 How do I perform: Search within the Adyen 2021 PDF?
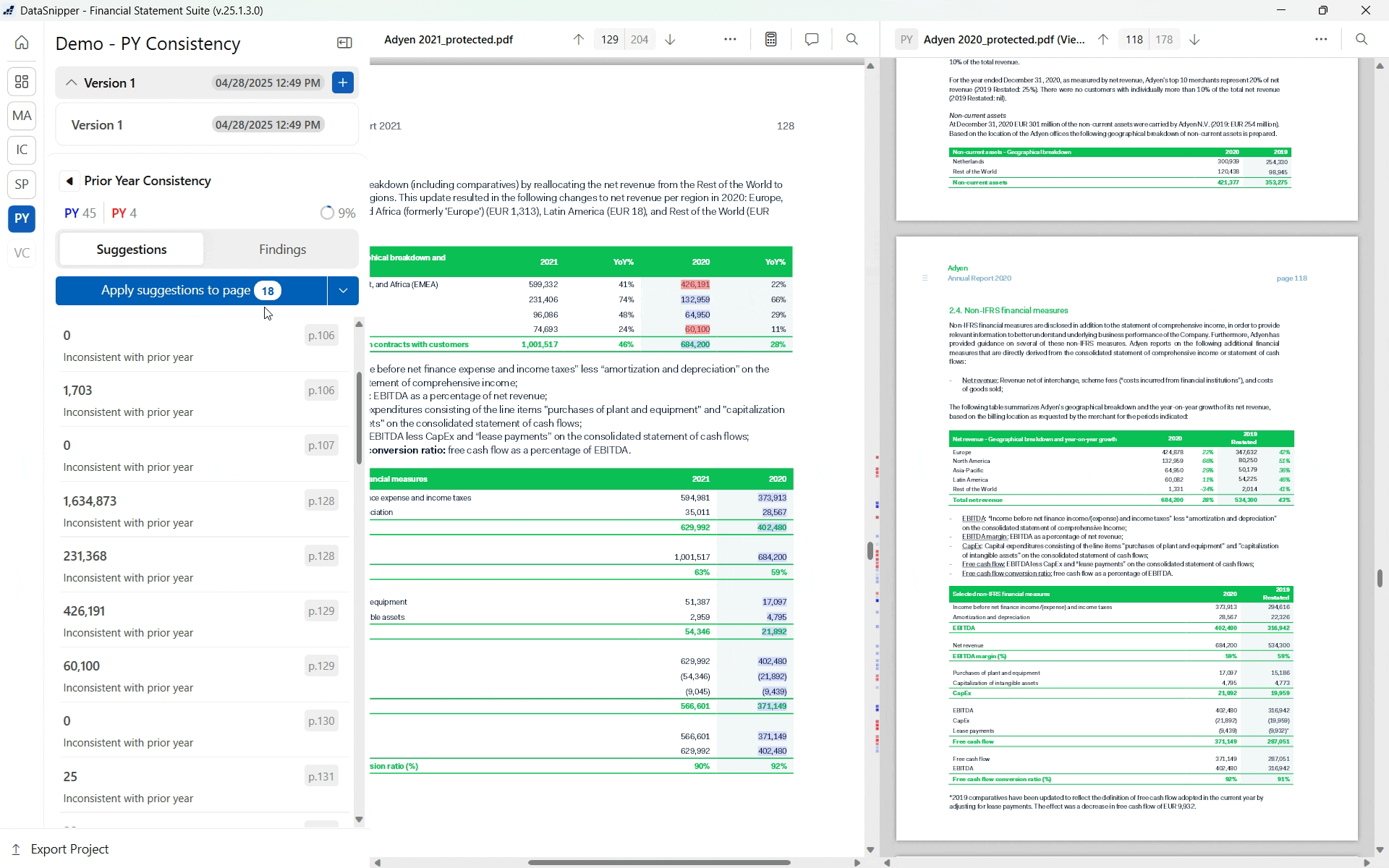[852, 40]
